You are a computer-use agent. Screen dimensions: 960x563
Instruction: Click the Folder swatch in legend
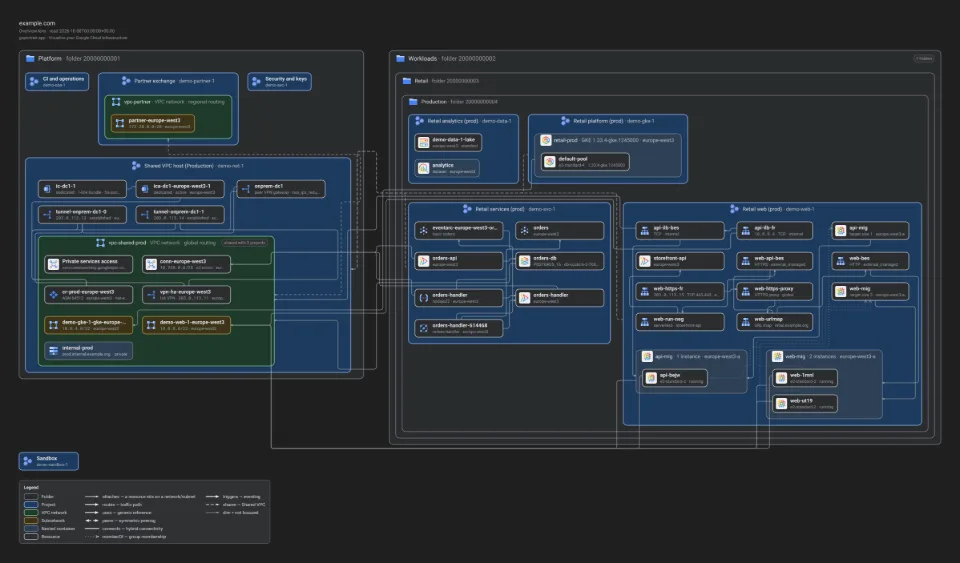point(31,497)
